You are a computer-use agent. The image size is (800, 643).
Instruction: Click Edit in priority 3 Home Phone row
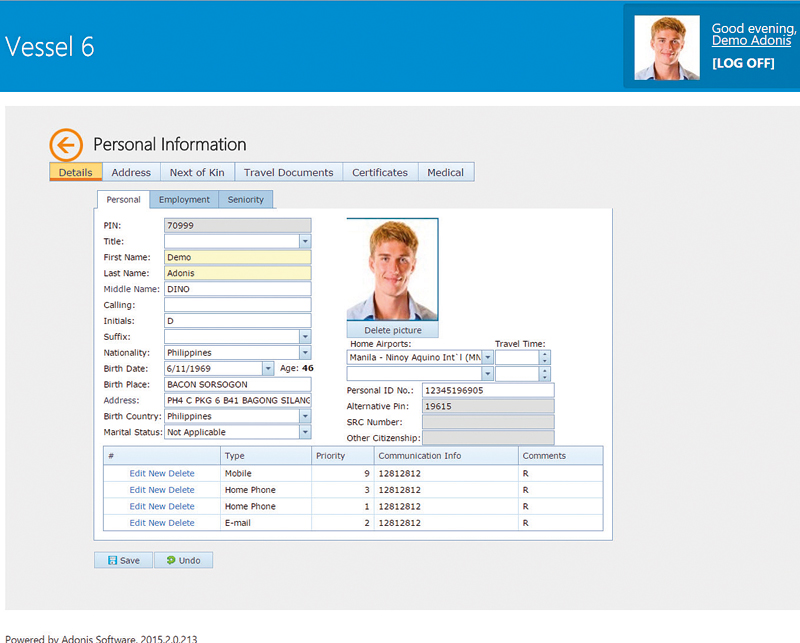pyautogui.click(x=137, y=490)
